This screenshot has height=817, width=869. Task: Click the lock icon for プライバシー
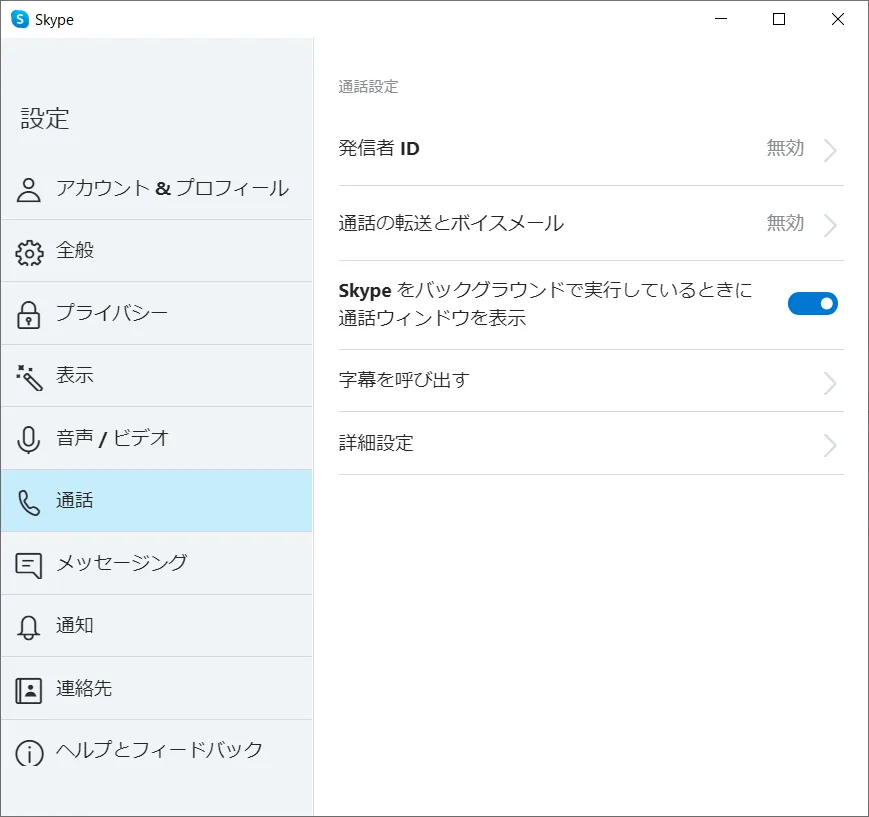29,315
